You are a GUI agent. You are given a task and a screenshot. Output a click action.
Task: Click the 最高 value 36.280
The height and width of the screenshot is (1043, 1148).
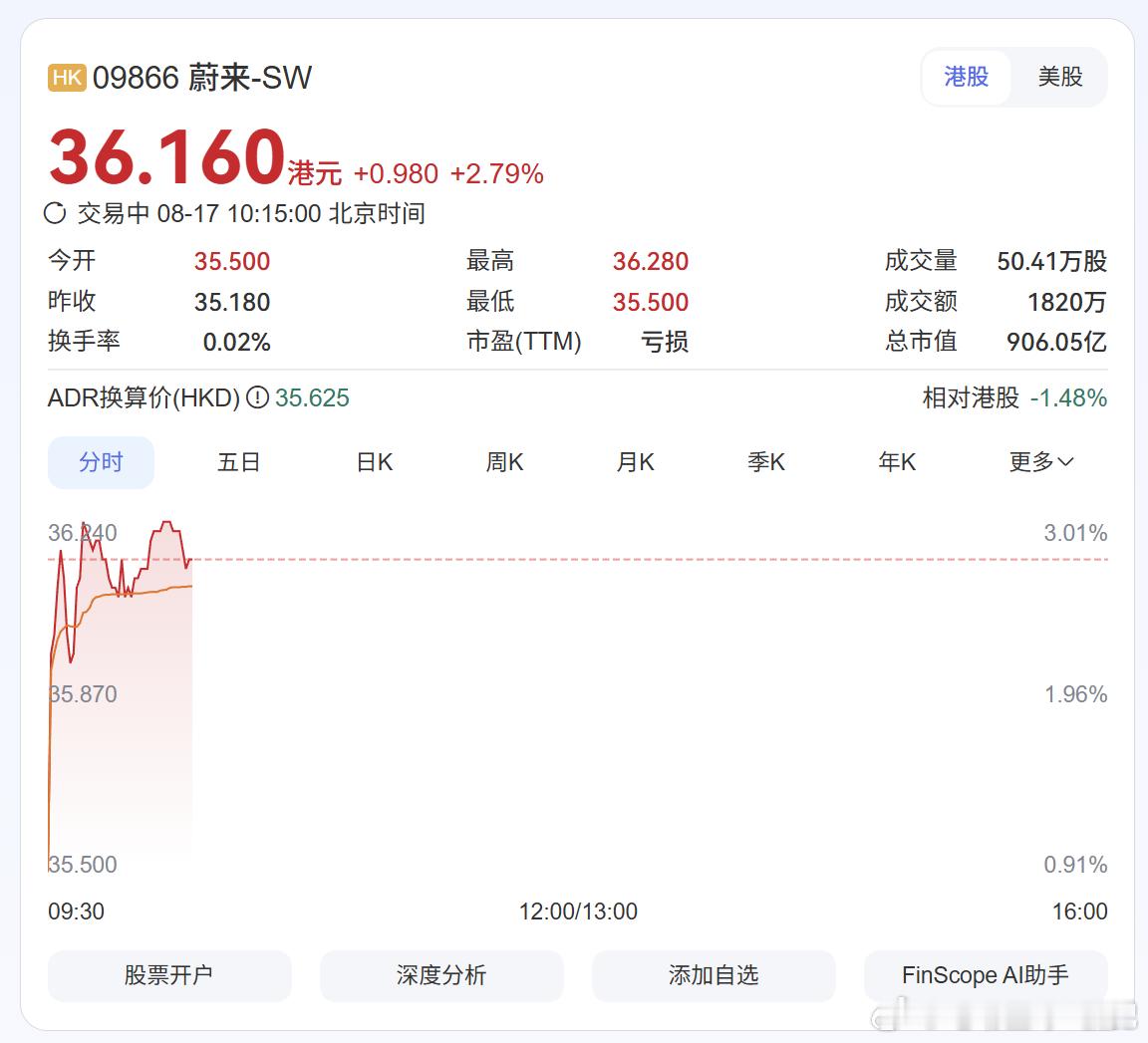pyautogui.click(x=650, y=261)
